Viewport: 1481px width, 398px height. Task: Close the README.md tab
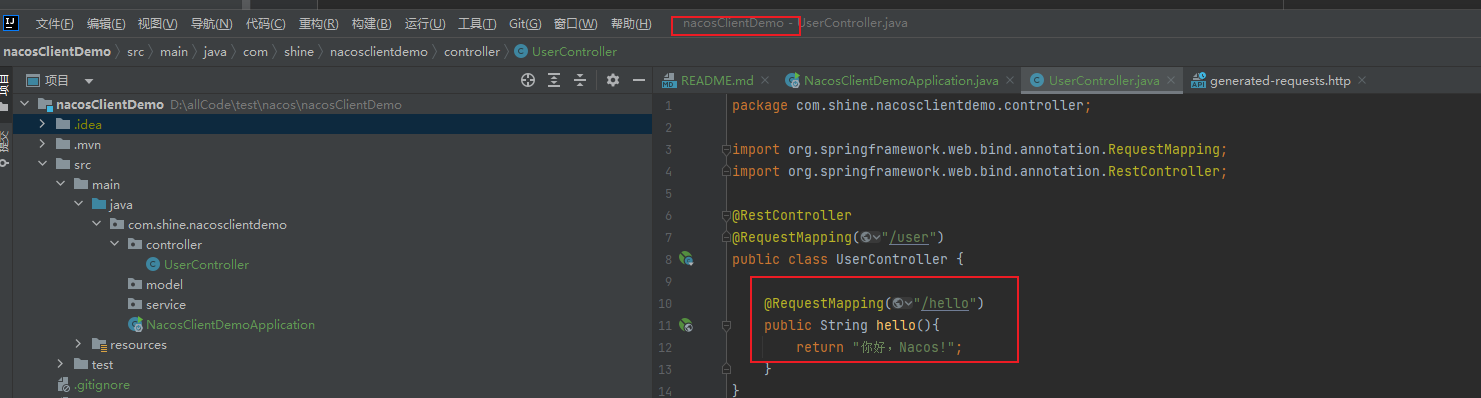765,80
